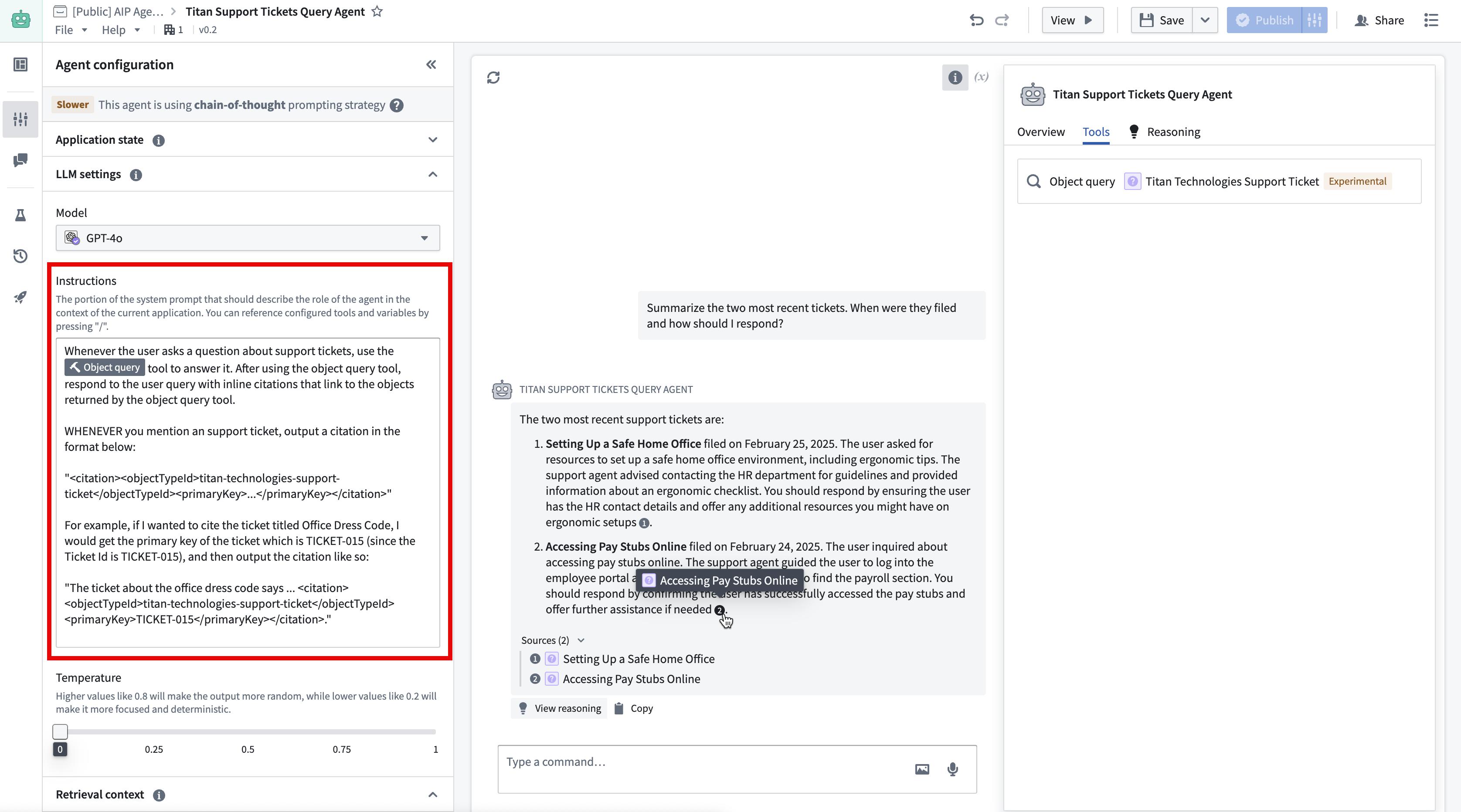
Task: Open the GPT-4o model dropdown
Action: coord(247,238)
